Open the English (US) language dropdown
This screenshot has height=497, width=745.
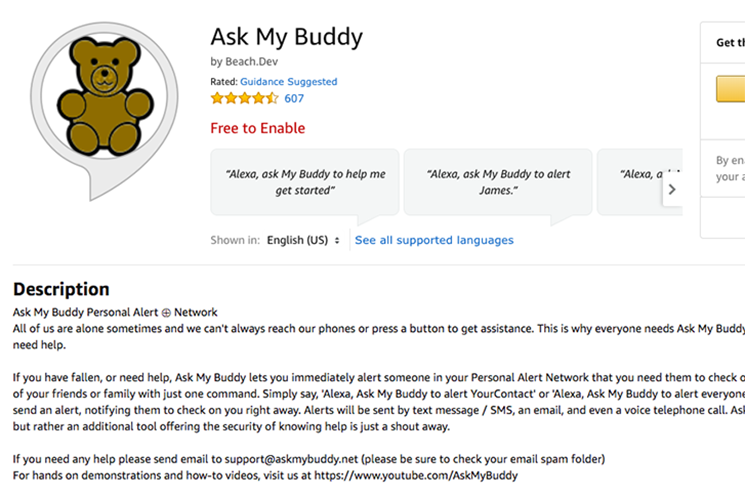click(303, 240)
